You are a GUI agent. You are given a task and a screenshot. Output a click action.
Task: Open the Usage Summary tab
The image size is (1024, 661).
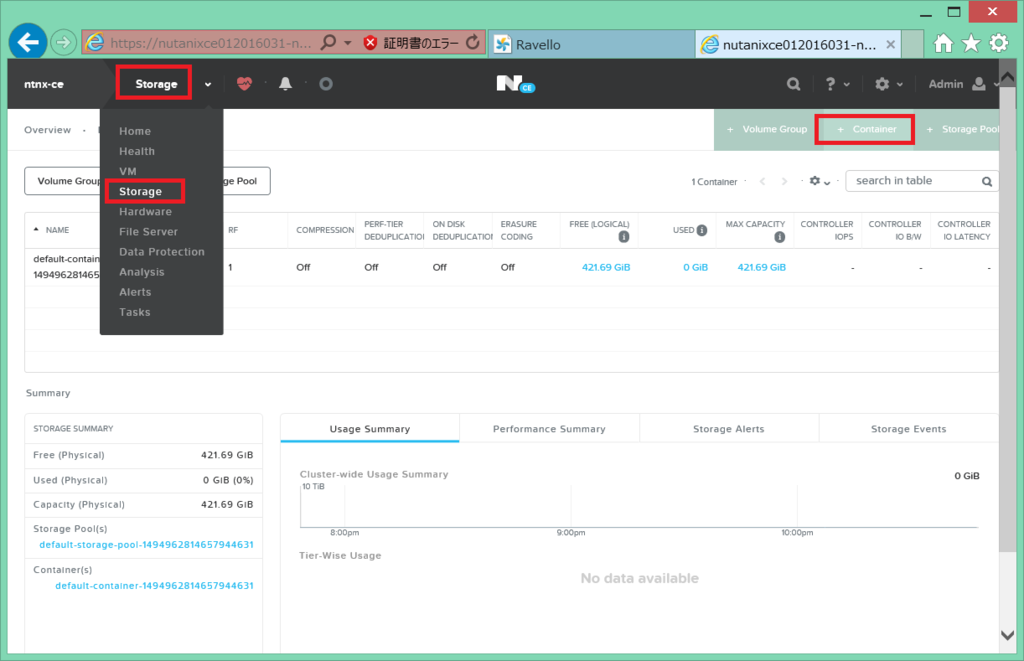coord(370,429)
